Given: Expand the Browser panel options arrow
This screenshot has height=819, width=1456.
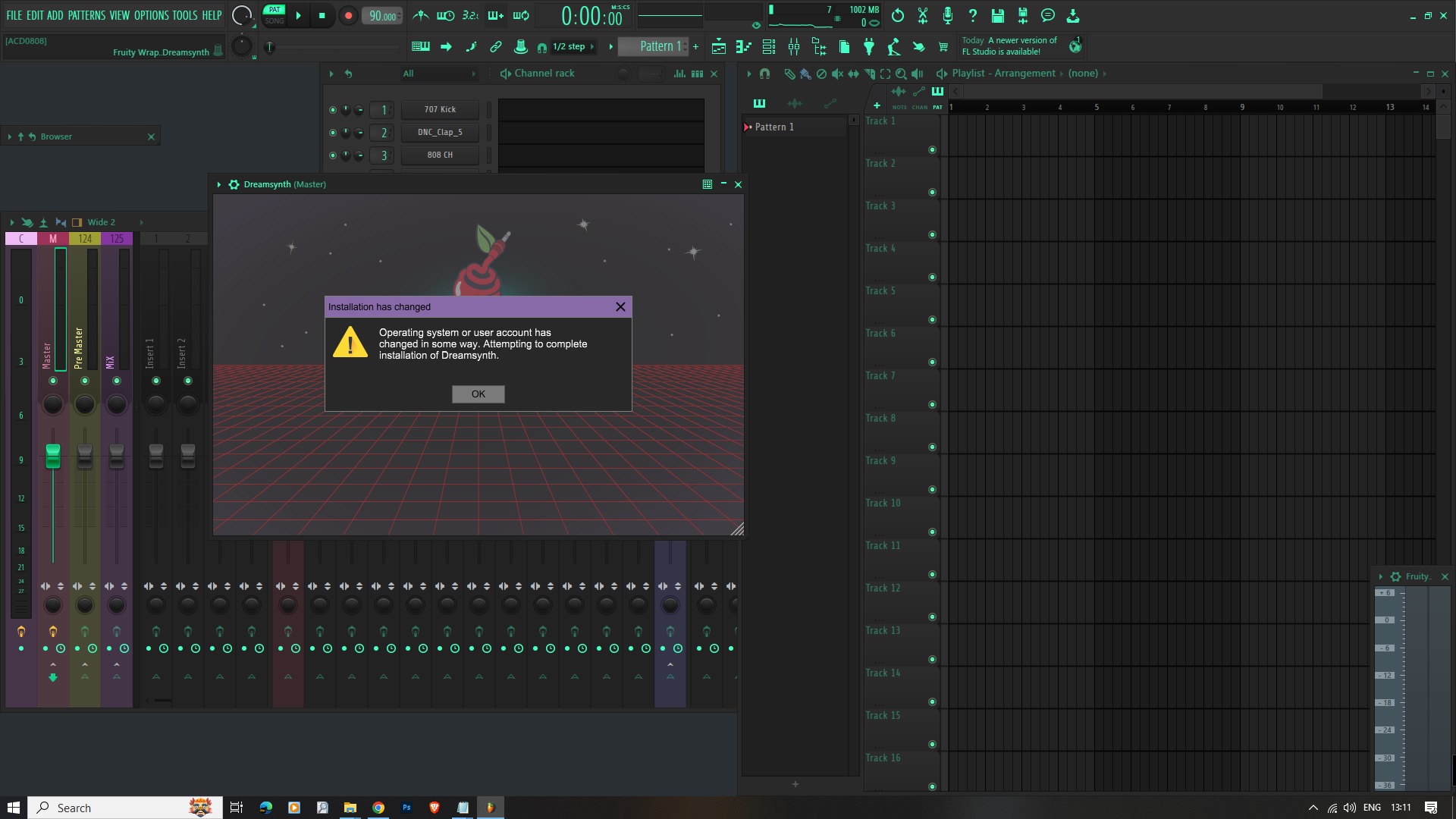Looking at the screenshot, I should (9, 136).
